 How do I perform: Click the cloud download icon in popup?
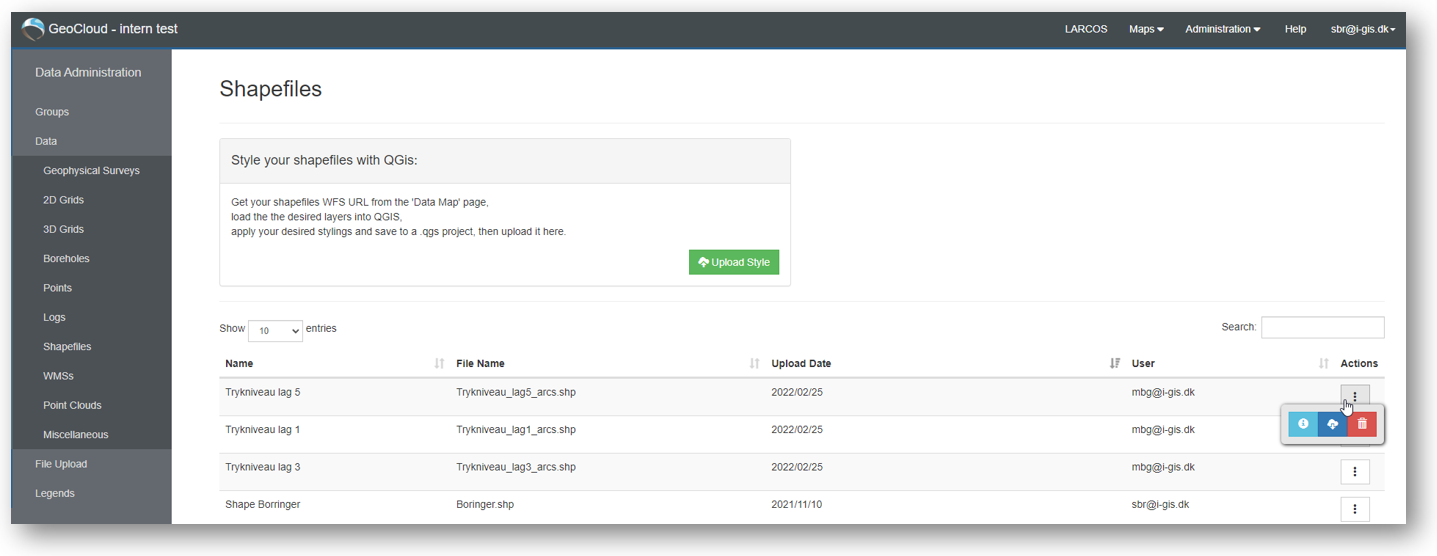[x=1332, y=424]
